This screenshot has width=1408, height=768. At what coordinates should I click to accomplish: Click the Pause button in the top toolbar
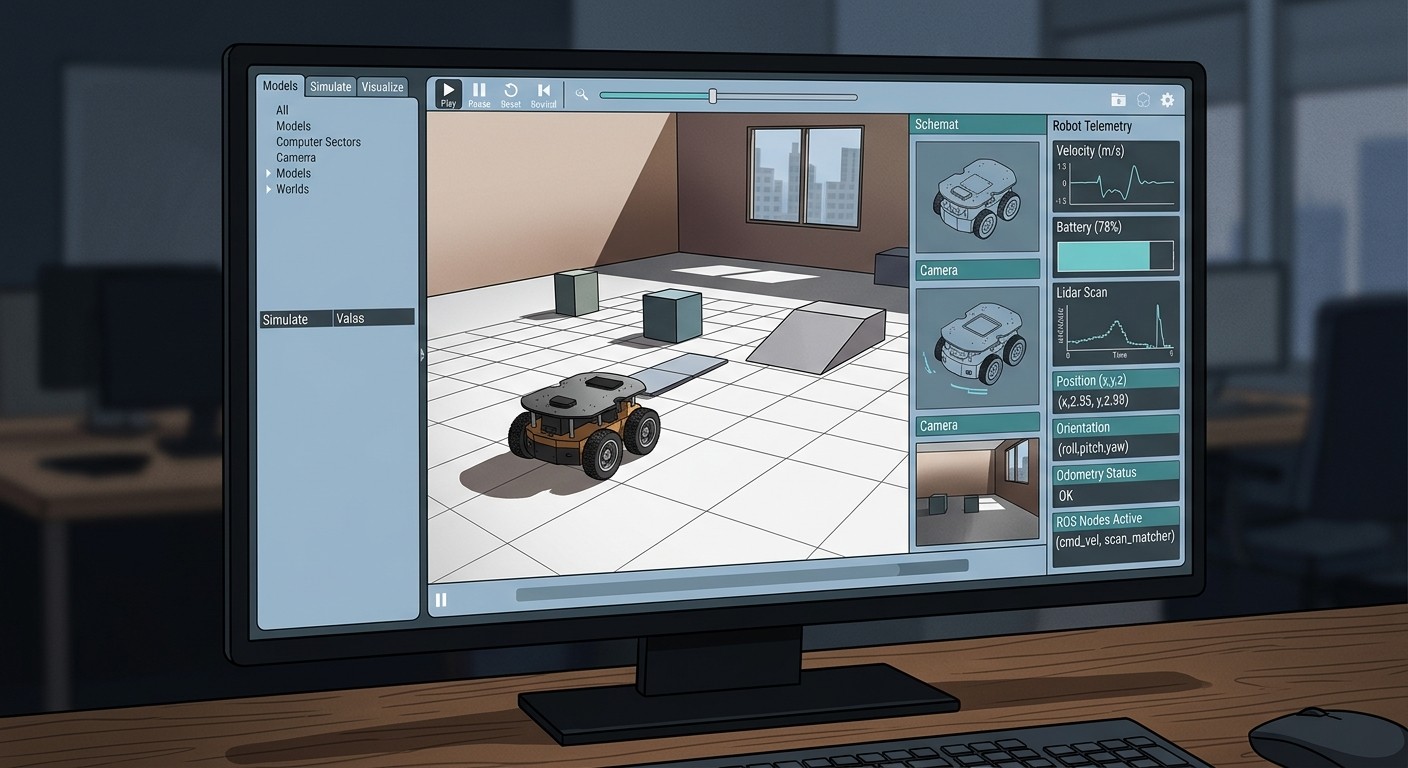point(479,94)
